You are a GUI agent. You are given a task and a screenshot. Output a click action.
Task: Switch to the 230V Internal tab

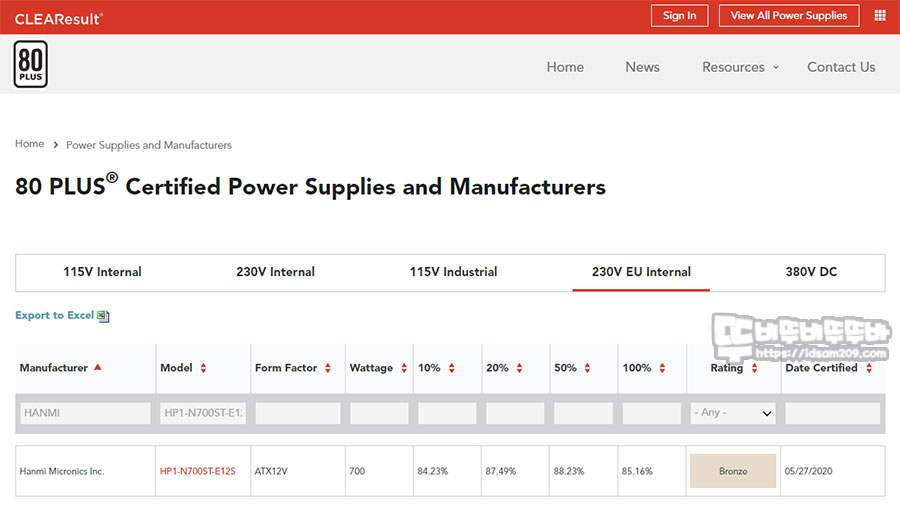pos(276,272)
